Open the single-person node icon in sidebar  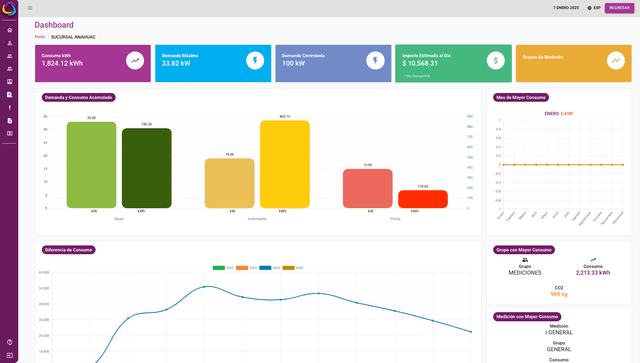pyautogui.click(x=9, y=43)
